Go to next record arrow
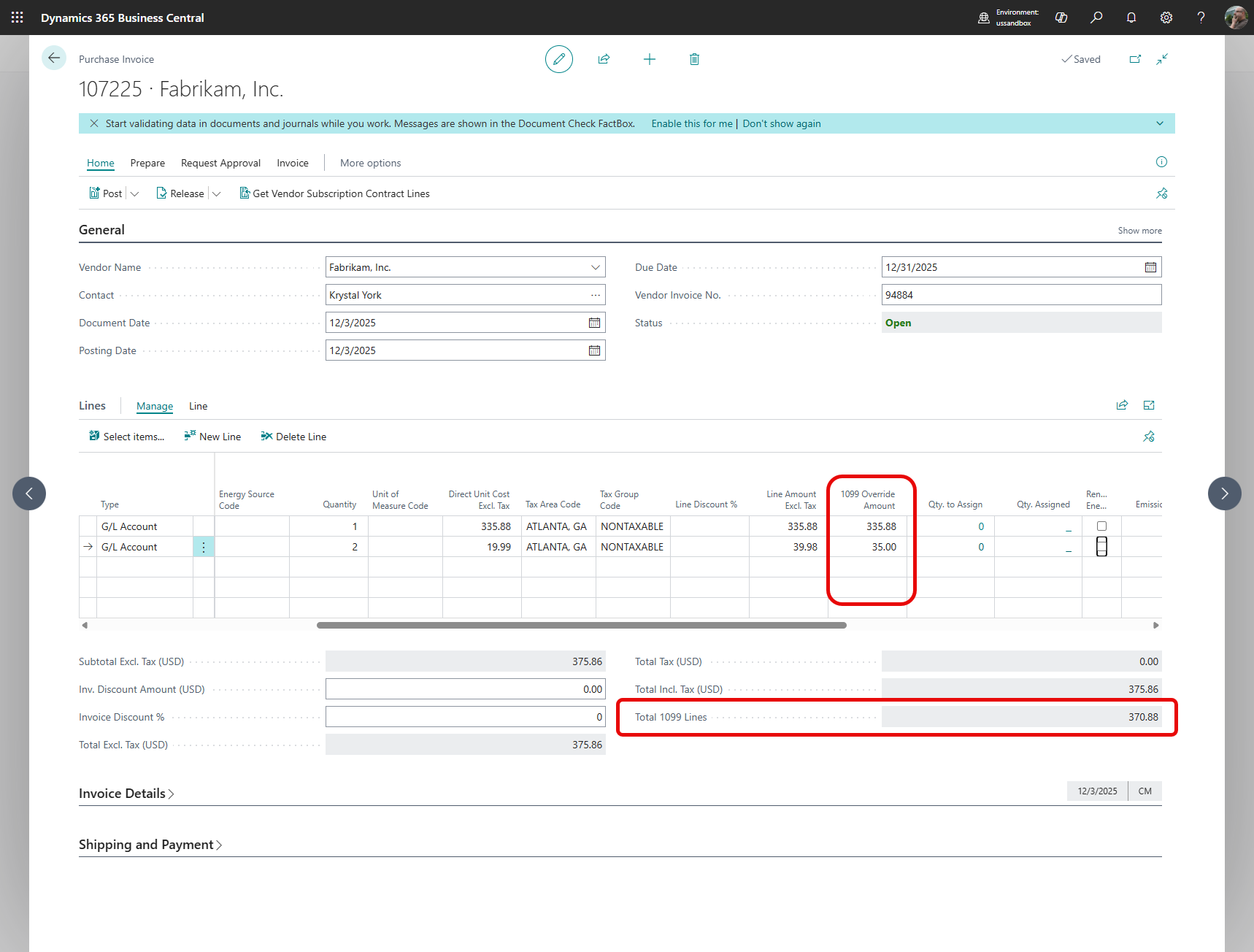Screen dimensions: 1254x952 [x=1225, y=494]
